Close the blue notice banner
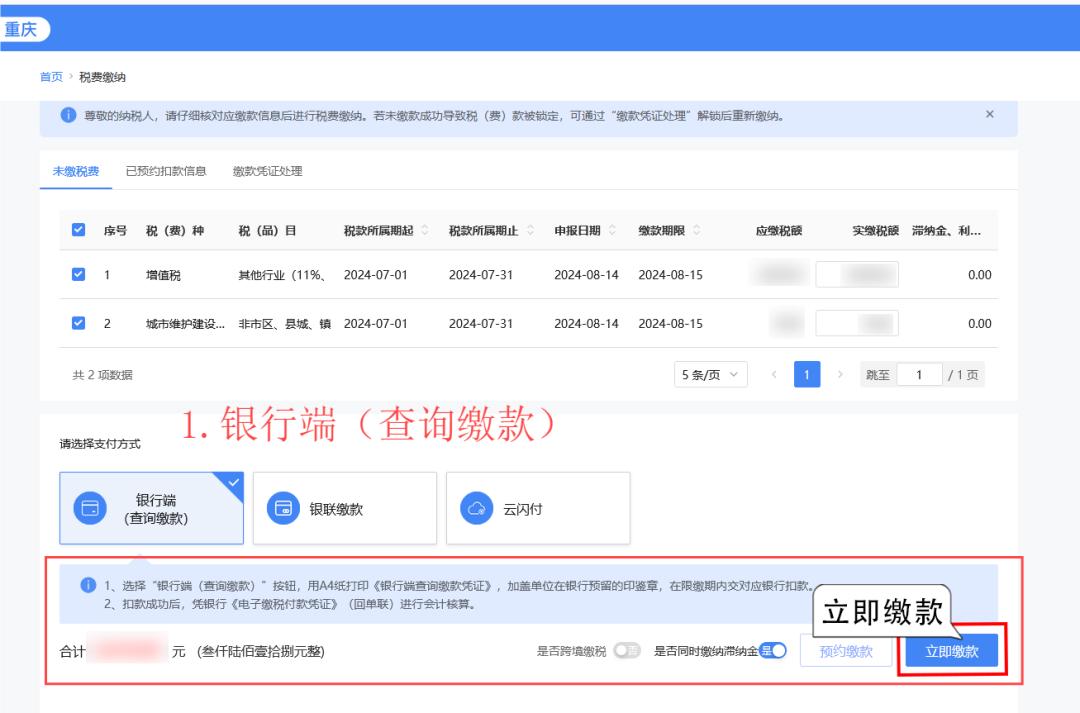The width and height of the screenshot is (1080, 713). click(x=990, y=115)
